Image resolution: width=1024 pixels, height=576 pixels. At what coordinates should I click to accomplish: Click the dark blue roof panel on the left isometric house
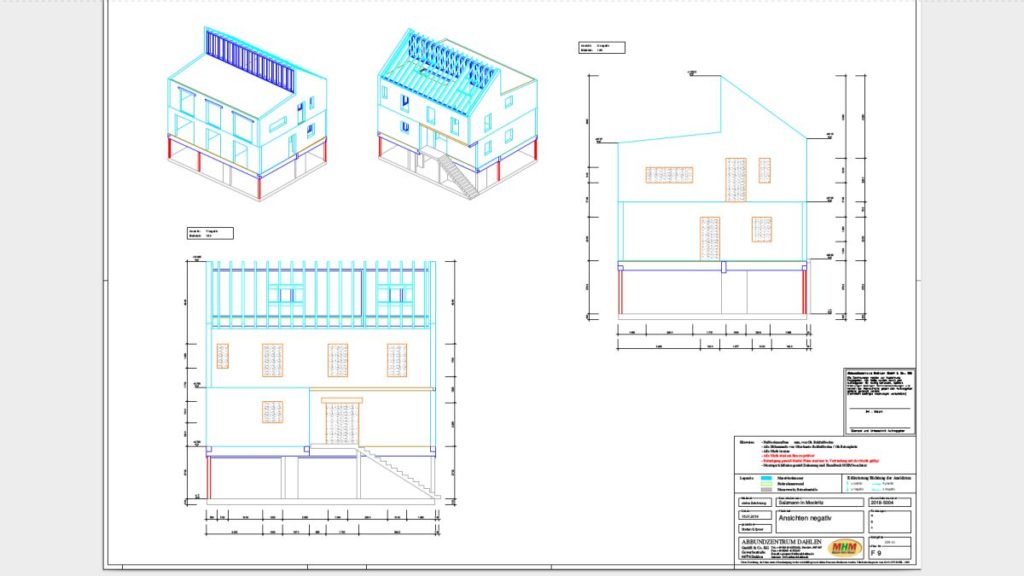(251, 61)
